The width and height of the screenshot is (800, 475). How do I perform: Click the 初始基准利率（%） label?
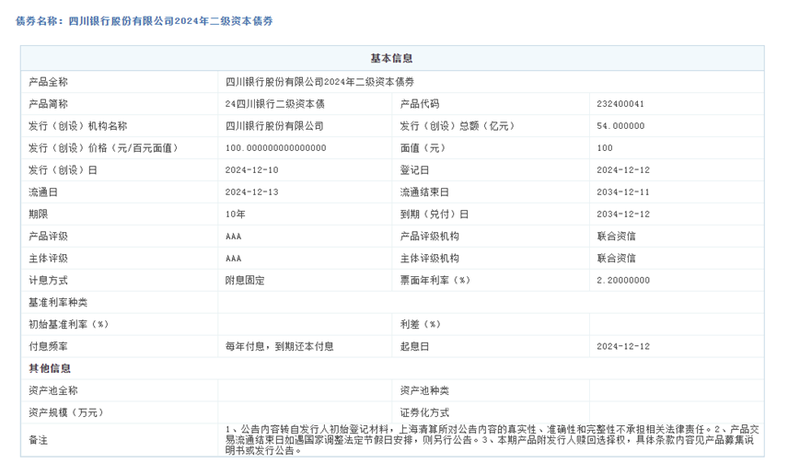point(68,324)
